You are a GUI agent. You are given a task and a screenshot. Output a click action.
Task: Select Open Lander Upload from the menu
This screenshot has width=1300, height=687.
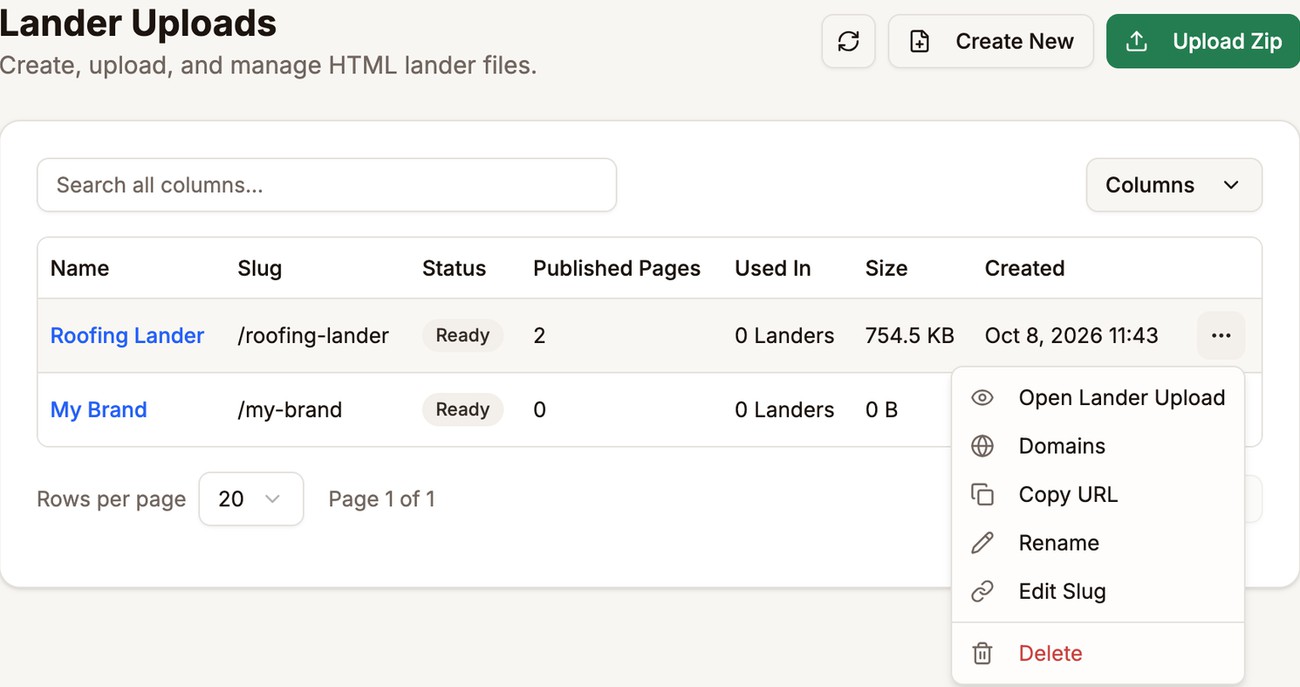1098,398
